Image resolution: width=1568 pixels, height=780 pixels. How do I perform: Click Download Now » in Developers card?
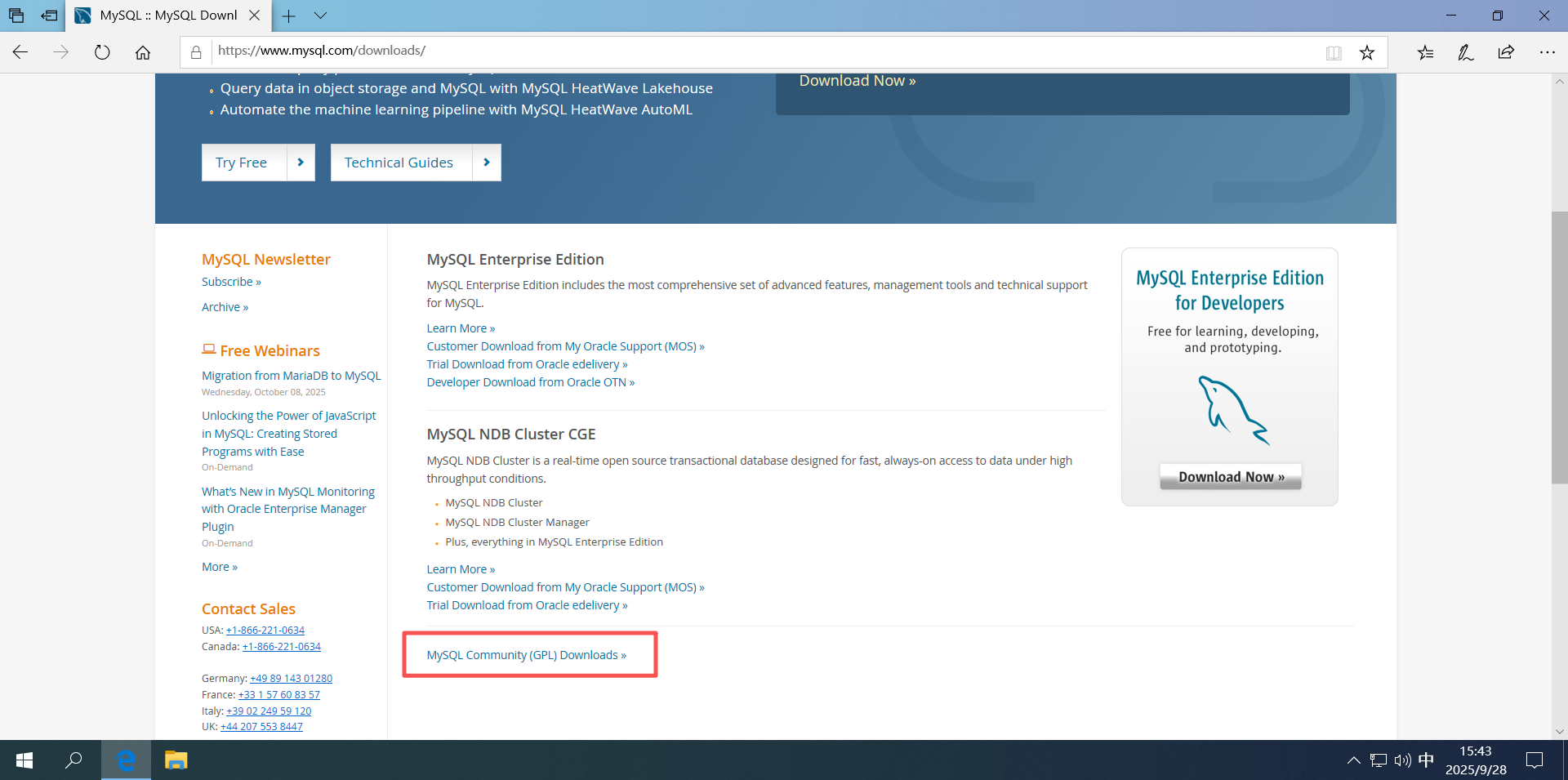pos(1231,477)
